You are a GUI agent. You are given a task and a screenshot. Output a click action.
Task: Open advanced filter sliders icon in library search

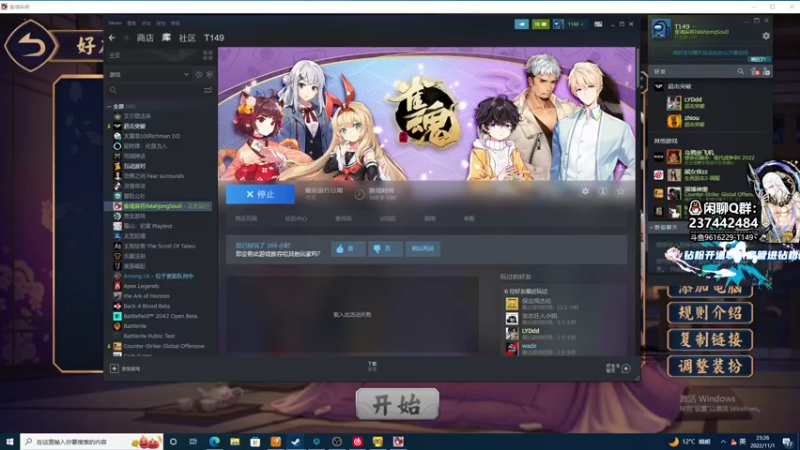(x=208, y=90)
